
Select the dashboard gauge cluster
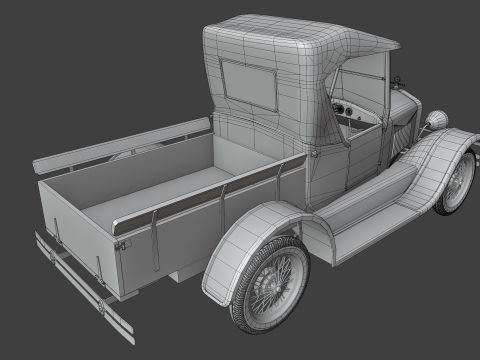pyautogui.click(x=343, y=110)
